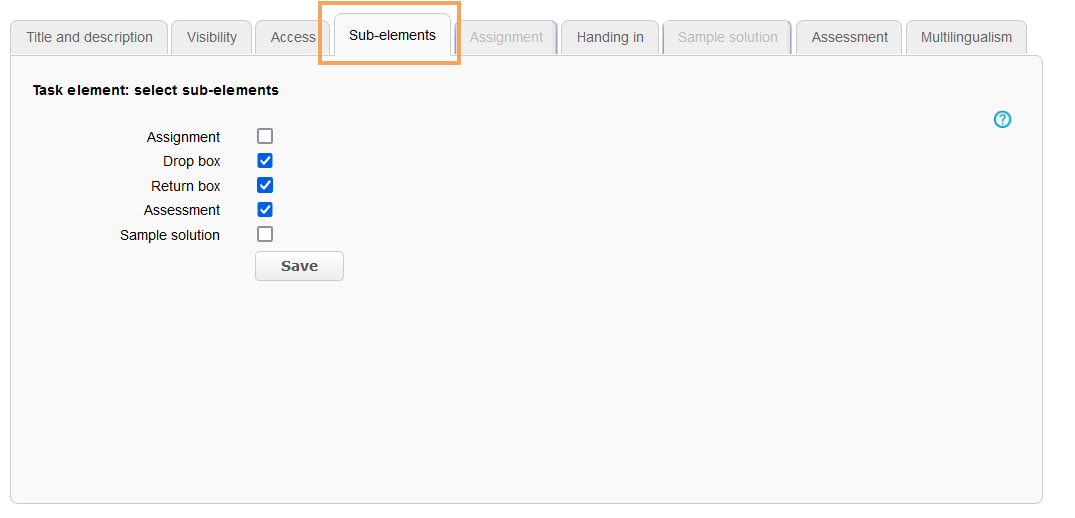Open the Visibility tab
Screen dimensions: 1075x518
click(x=212, y=38)
